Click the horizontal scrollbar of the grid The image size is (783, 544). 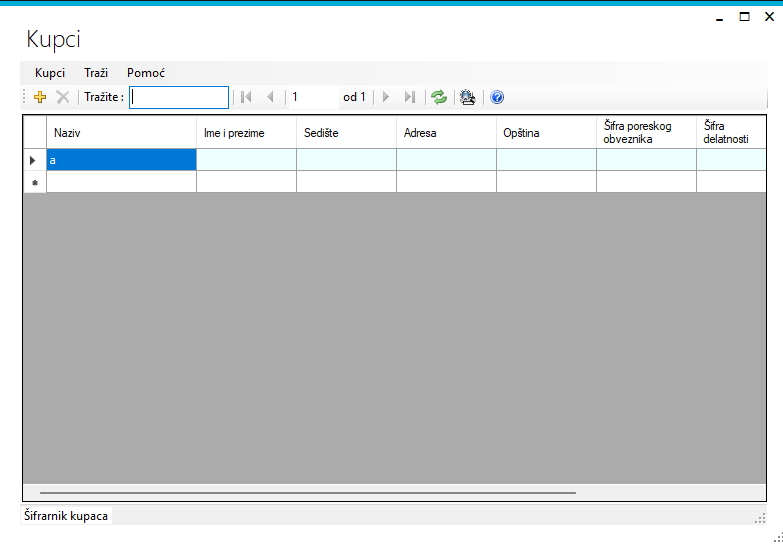click(x=308, y=493)
